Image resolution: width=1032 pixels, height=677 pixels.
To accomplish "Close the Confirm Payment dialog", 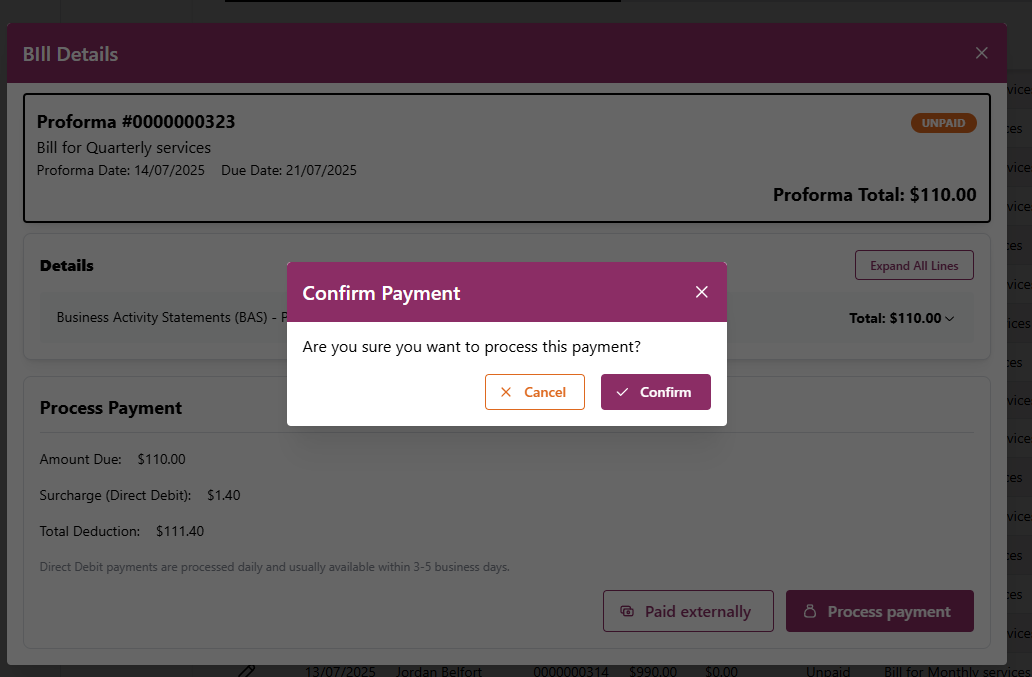I will click(701, 292).
